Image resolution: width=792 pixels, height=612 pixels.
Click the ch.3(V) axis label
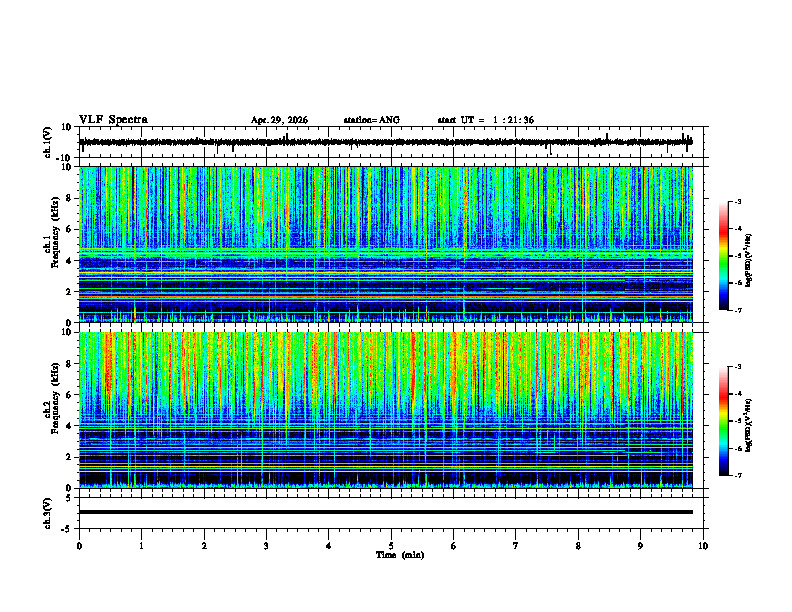tap(48, 513)
